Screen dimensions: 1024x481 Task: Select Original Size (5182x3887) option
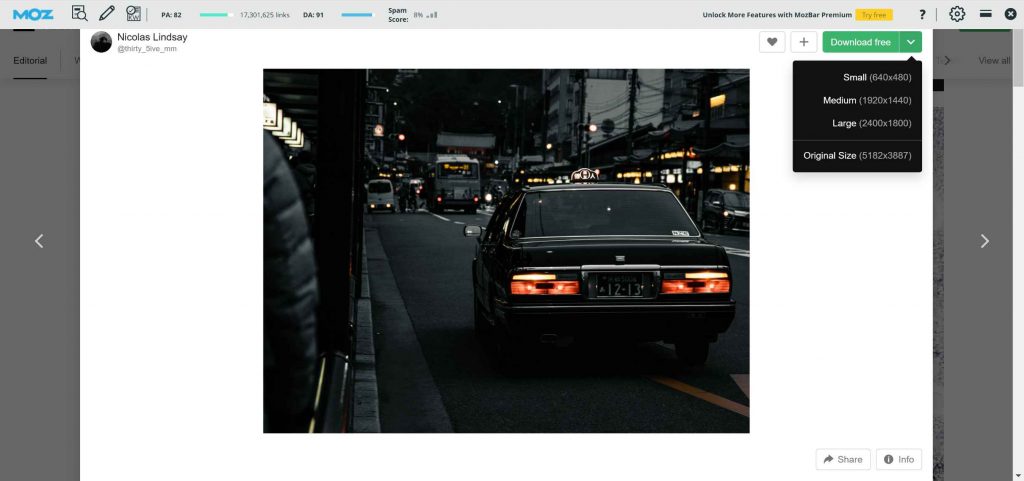[x=856, y=155]
